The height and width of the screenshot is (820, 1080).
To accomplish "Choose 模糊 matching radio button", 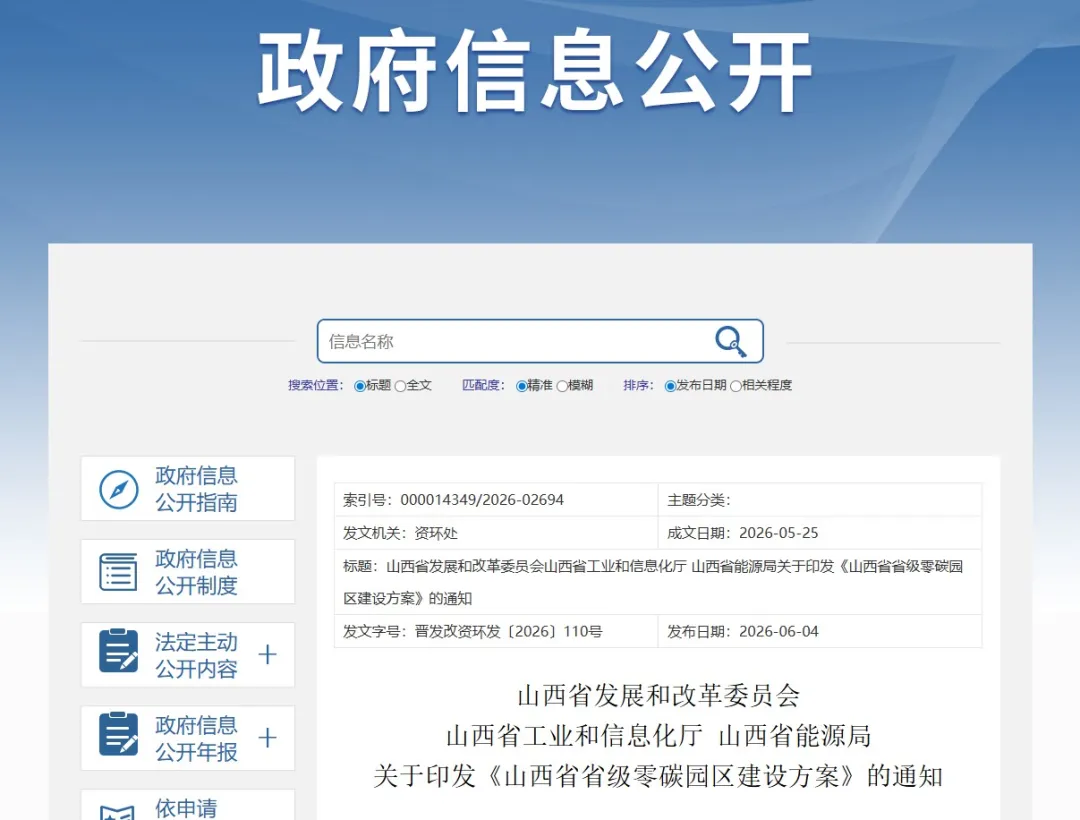I will pos(562,386).
